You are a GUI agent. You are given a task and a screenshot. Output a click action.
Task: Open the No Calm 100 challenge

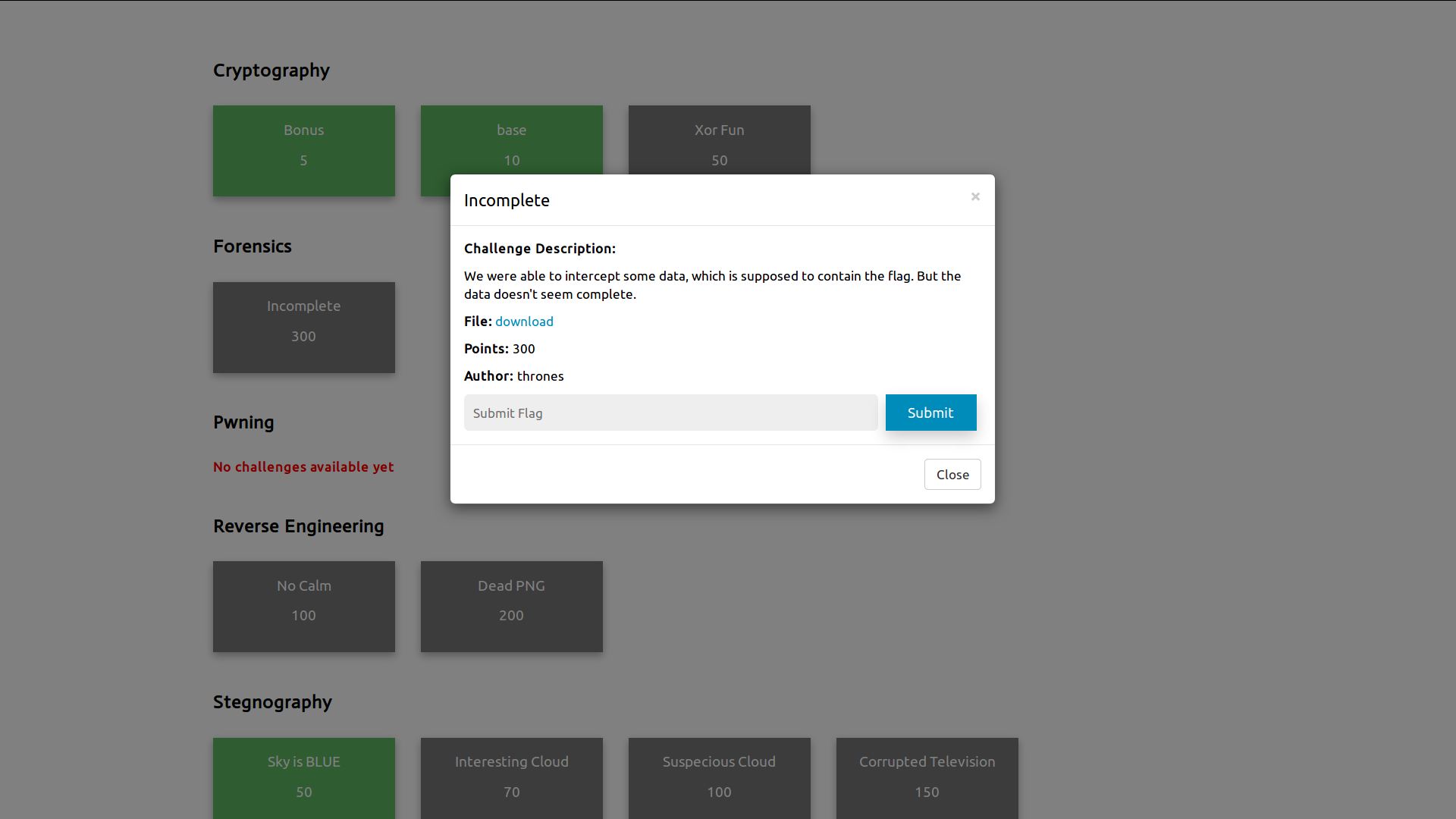pyautogui.click(x=303, y=606)
